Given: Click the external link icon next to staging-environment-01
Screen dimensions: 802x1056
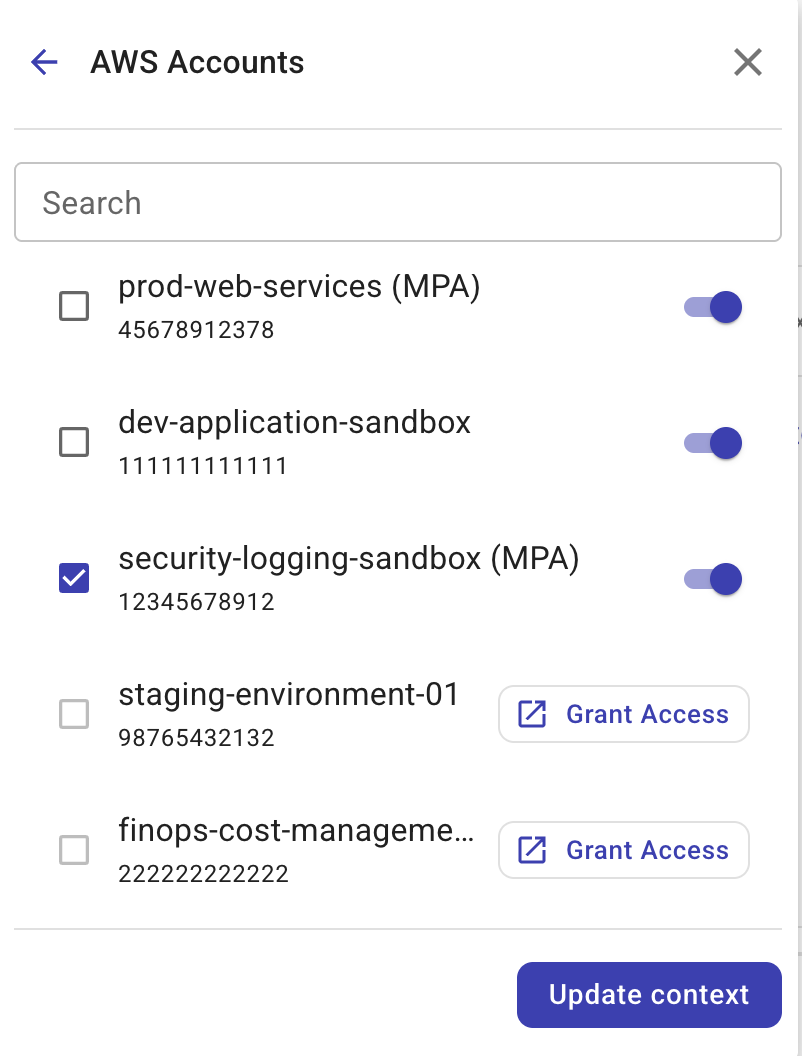Looking at the screenshot, I should pos(531,714).
